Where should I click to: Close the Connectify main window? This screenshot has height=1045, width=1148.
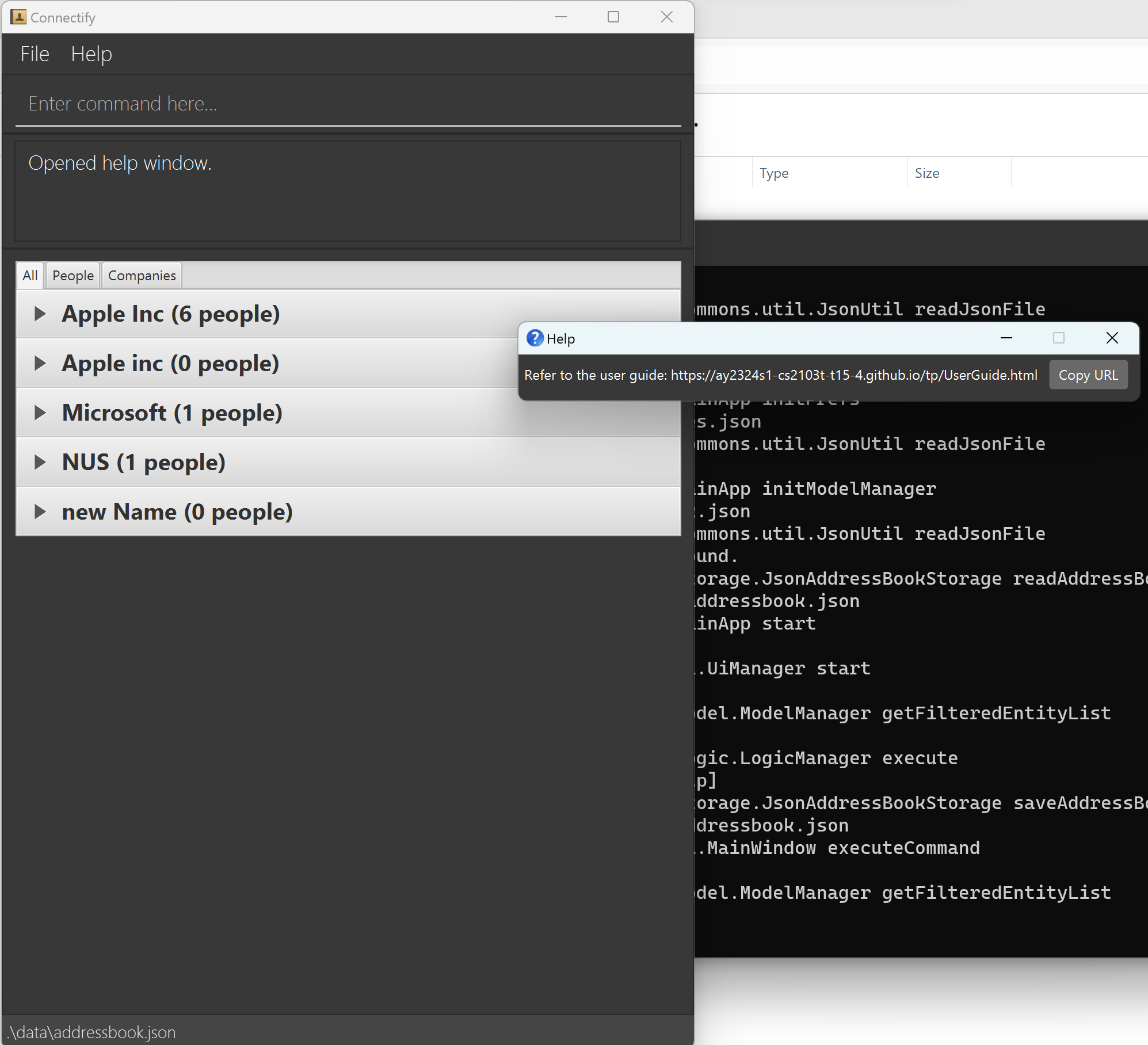tap(666, 17)
